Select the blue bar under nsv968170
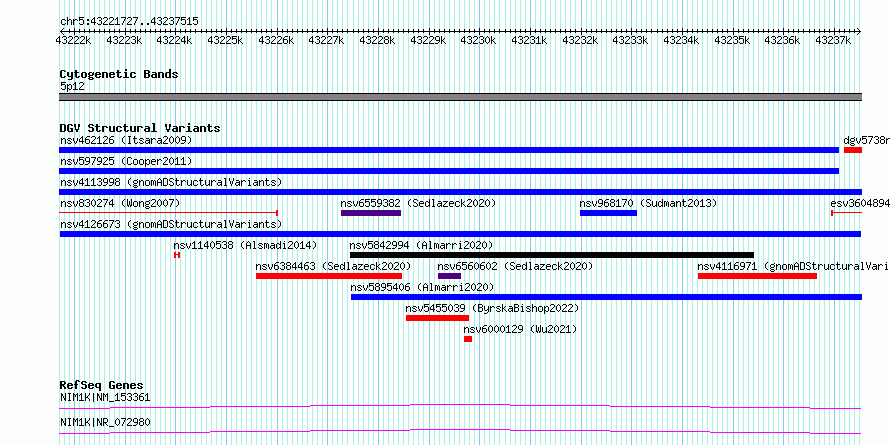The height and width of the screenshot is (445, 890). pos(608,213)
